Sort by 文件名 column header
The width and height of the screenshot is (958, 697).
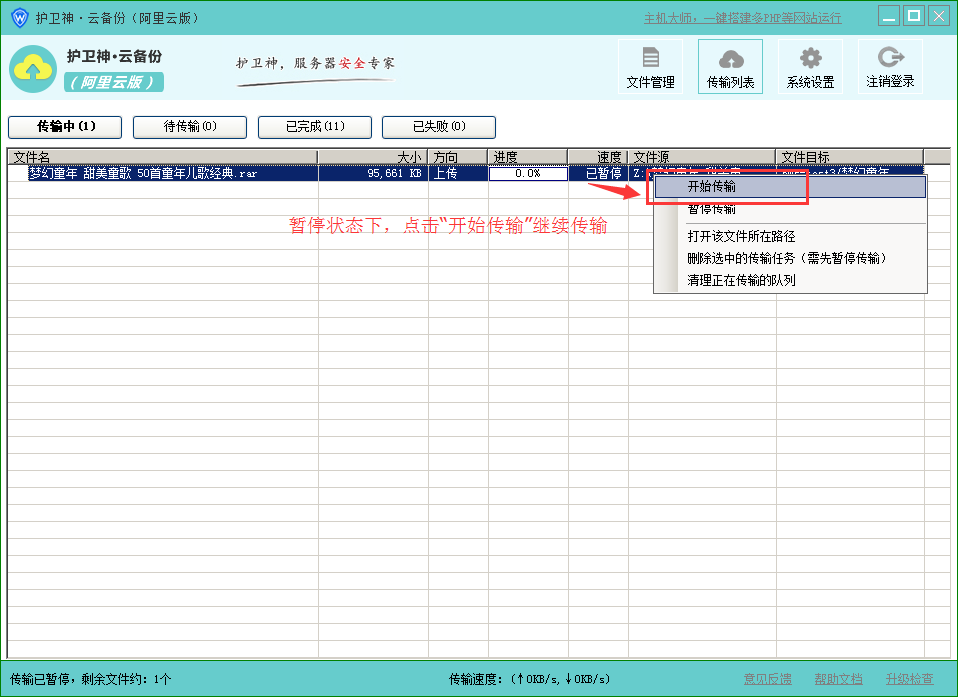pos(163,157)
